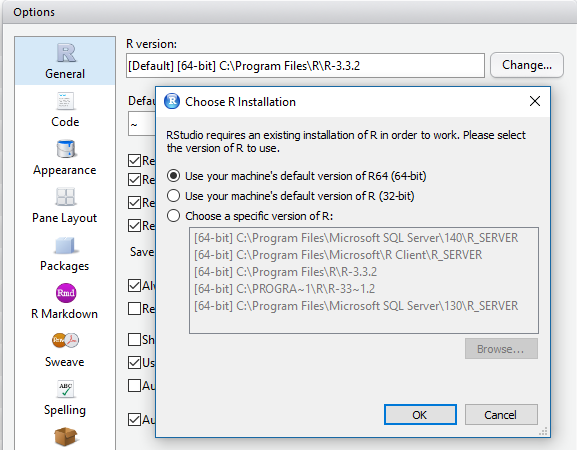Pick the SQL Server\140\R_SERVER entry
The image size is (577, 450).
coord(356,238)
